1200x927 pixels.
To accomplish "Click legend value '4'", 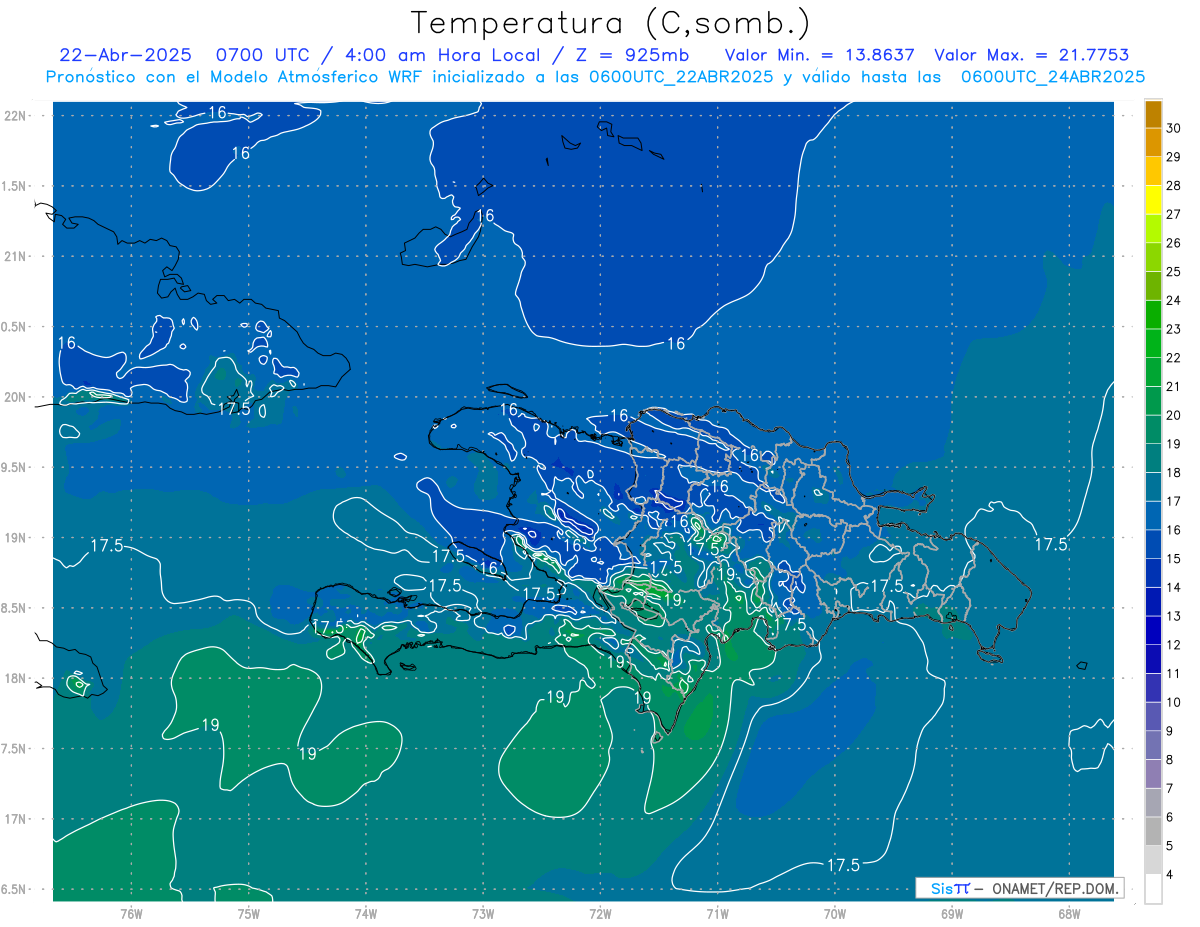I will click(1171, 875).
